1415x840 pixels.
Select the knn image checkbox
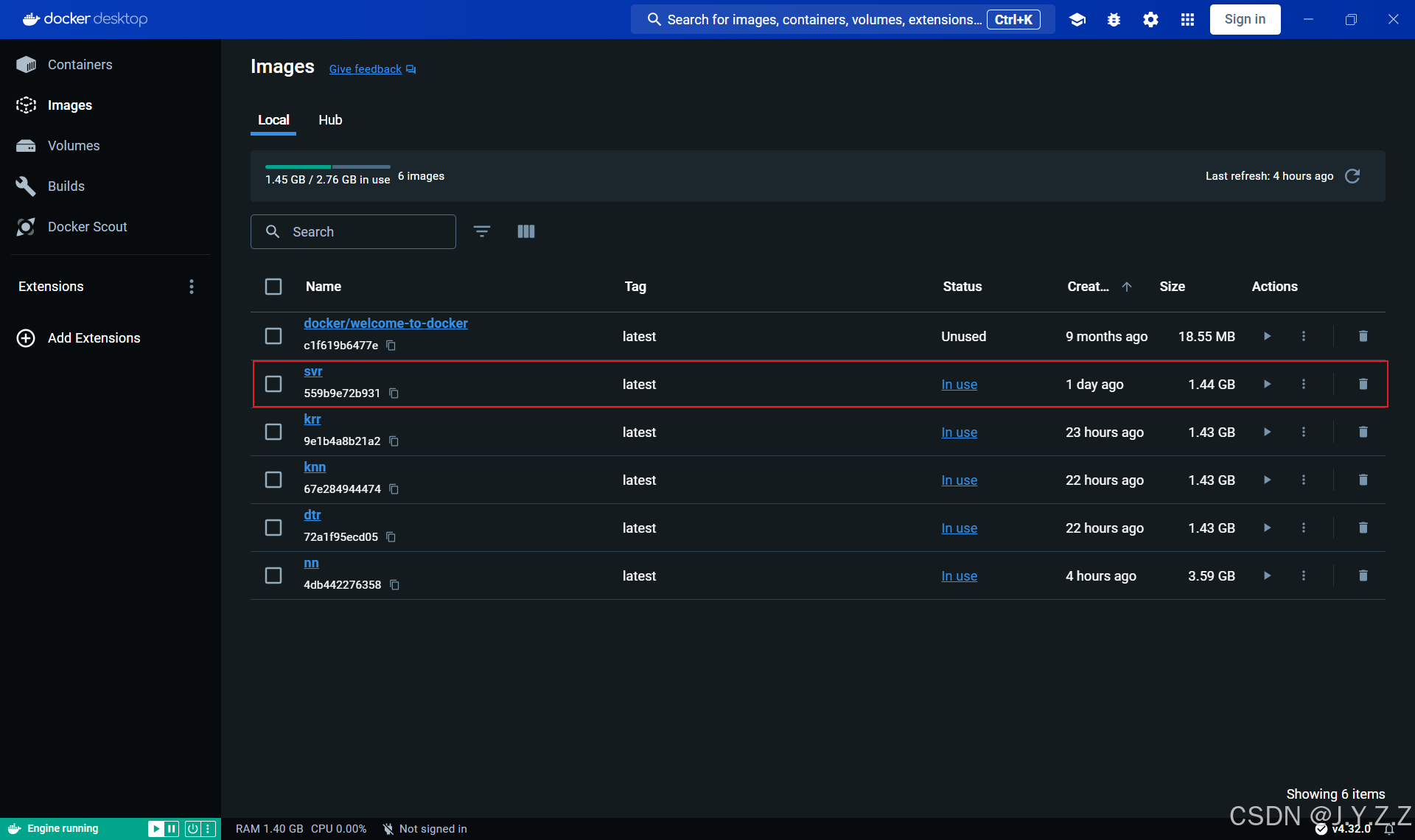(x=273, y=480)
